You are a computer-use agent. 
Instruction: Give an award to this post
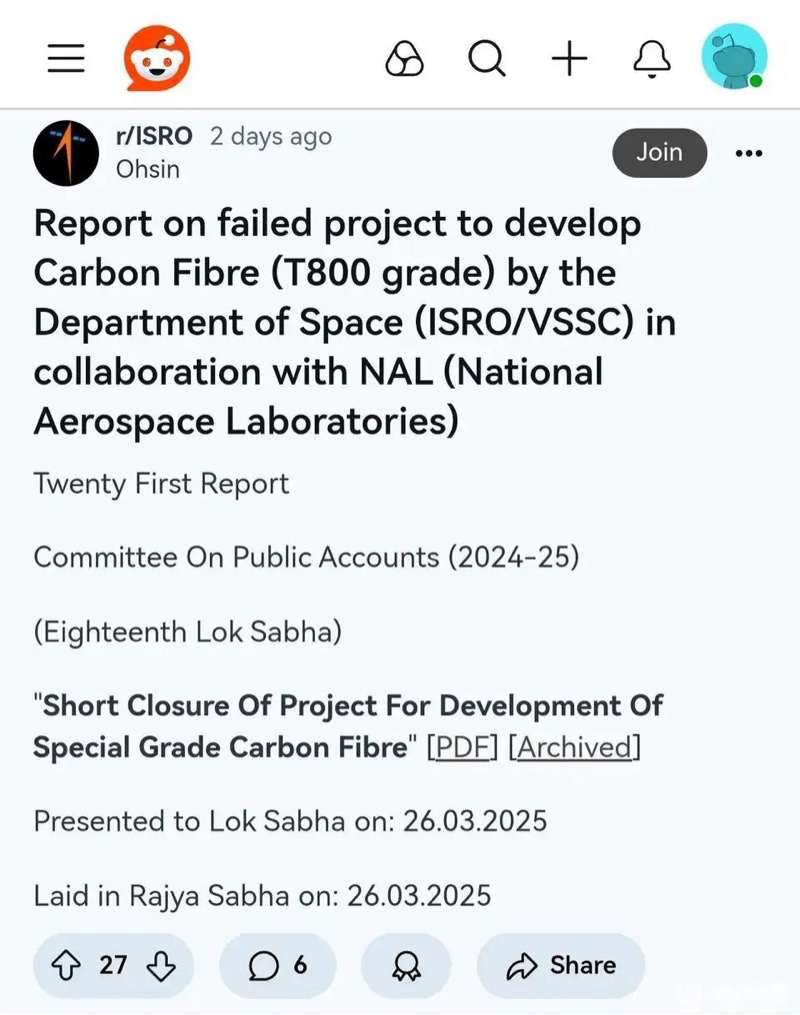click(x=406, y=966)
